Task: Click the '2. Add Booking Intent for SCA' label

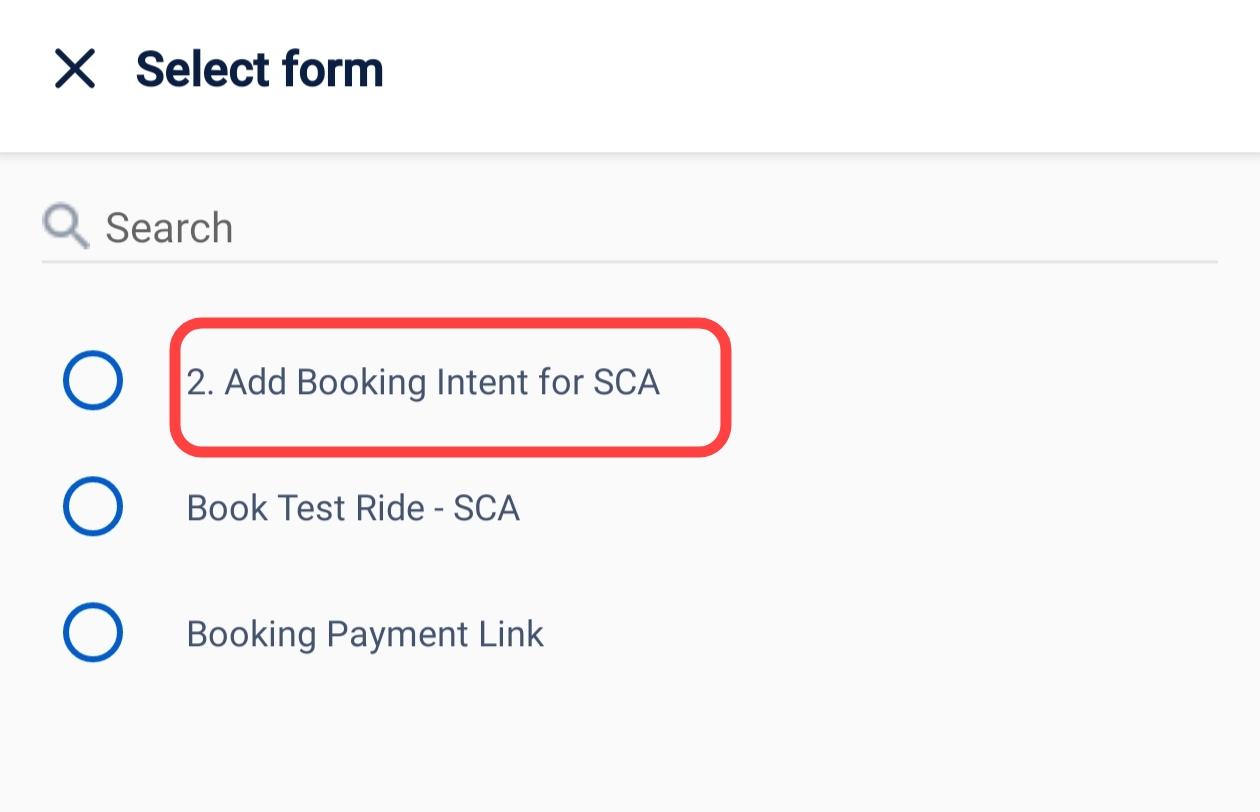Action: click(423, 382)
